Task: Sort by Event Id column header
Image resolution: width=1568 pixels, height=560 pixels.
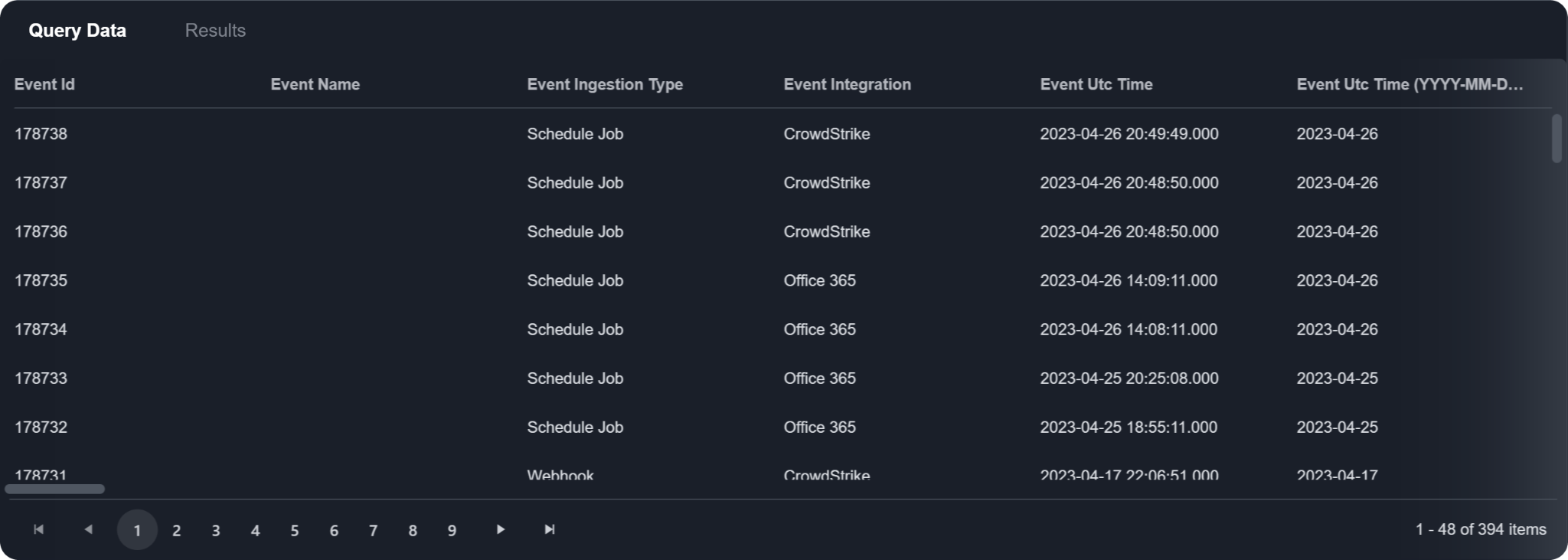Action: 44,84
